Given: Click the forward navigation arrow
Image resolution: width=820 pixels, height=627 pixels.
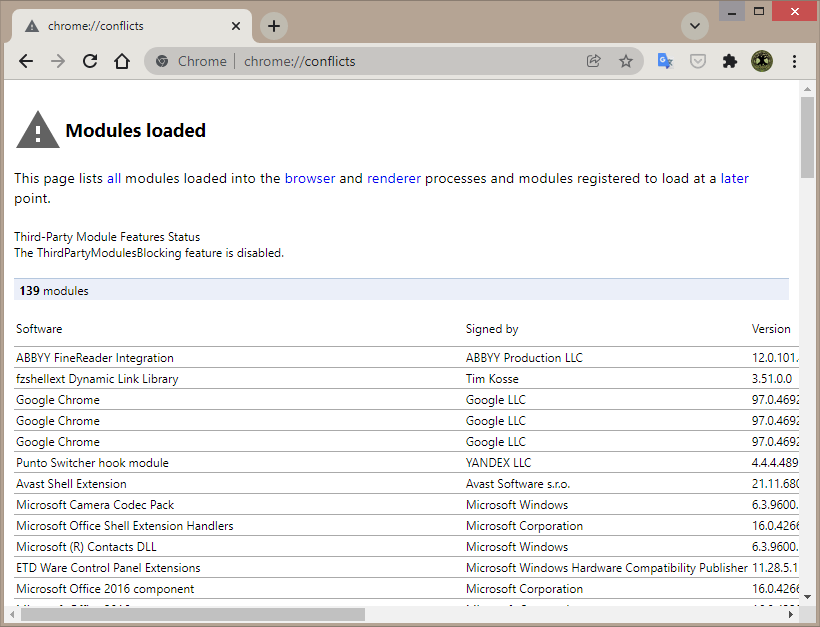Looking at the screenshot, I should click(x=58, y=61).
